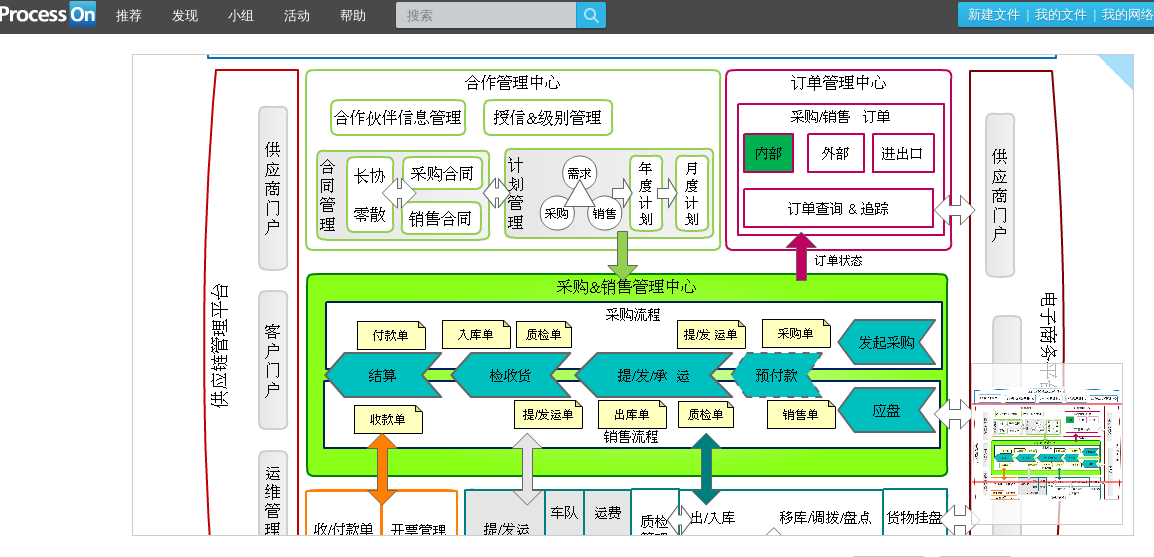Click the 发起采购 arrow shape

[x=887, y=342]
